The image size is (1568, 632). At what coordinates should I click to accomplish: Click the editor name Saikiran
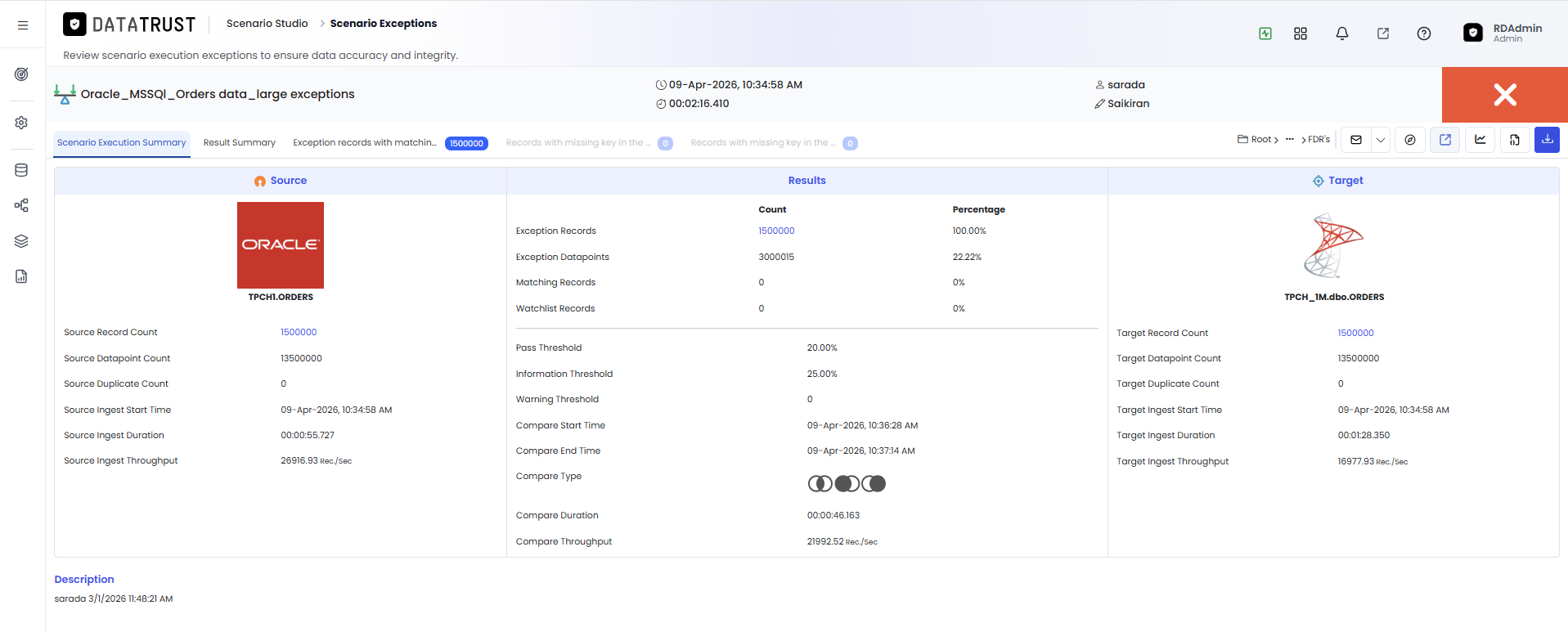1129,104
